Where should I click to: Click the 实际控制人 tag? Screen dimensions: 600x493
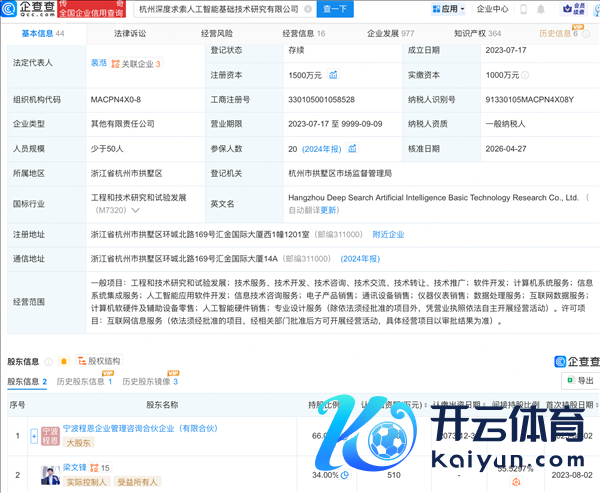(x=86, y=482)
